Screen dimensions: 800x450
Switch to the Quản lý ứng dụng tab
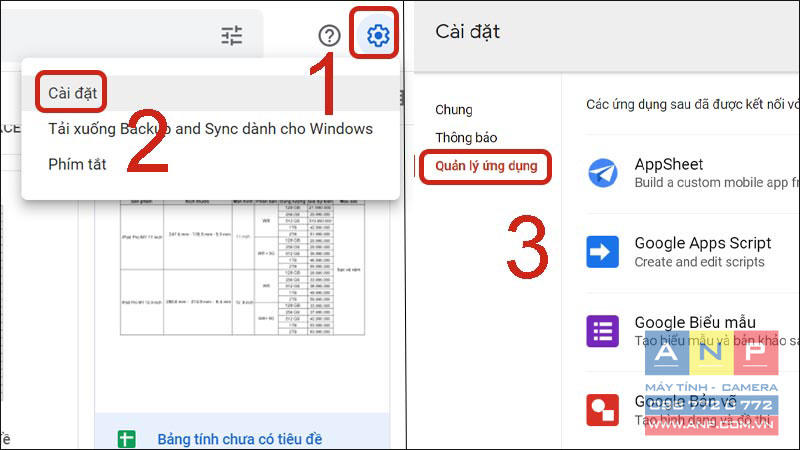(486, 166)
